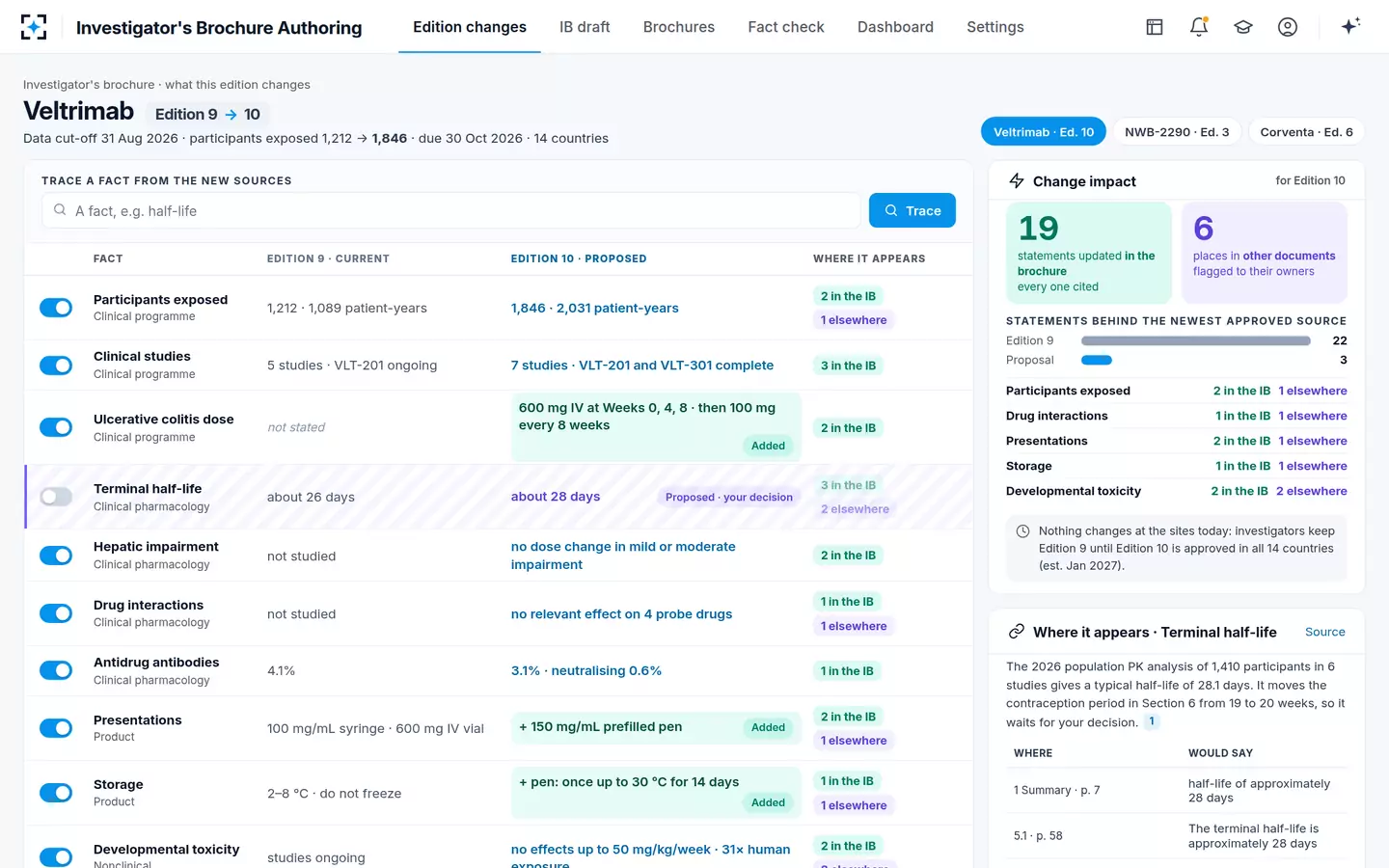The height and width of the screenshot is (868, 1389).
Task: Select Veltrimab Ed. 10 brochure pill
Action: point(1044,132)
